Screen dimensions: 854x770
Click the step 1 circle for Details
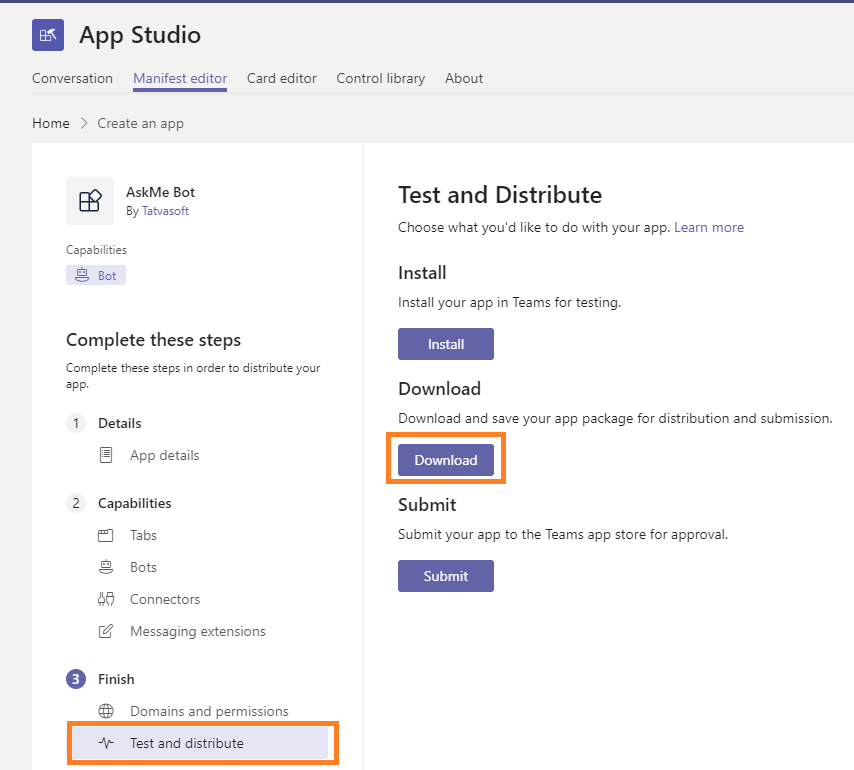pyautogui.click(x=76, y=423)
